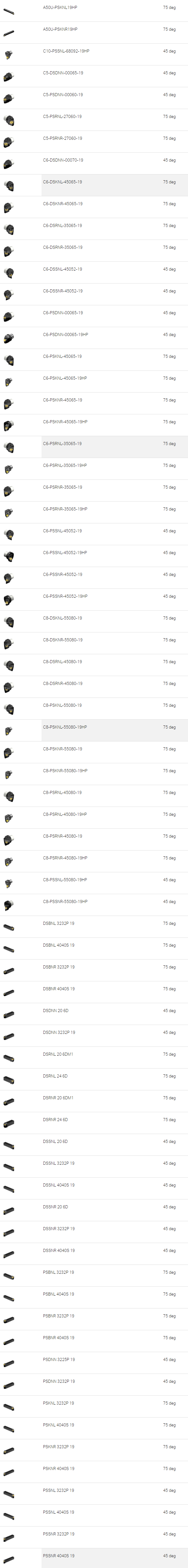Select the C6-PSDNN-00065-19HP list entry
Viewport: 188px width, 1568px height.
pyautogui.click(x=65, y=335)
